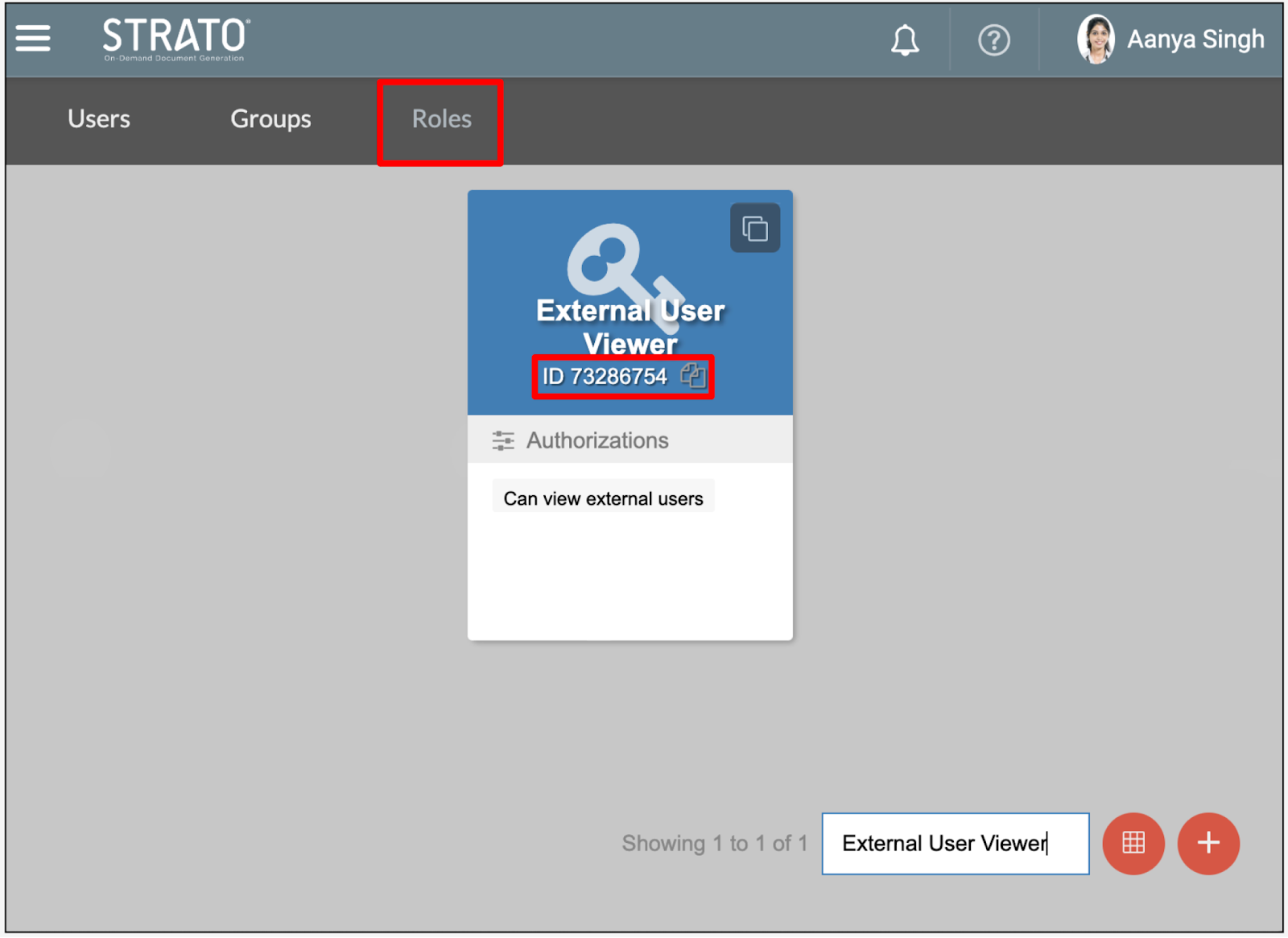
Task: Copy role ID 73286754 to clipboard
Action: click(x=692, y=375)
